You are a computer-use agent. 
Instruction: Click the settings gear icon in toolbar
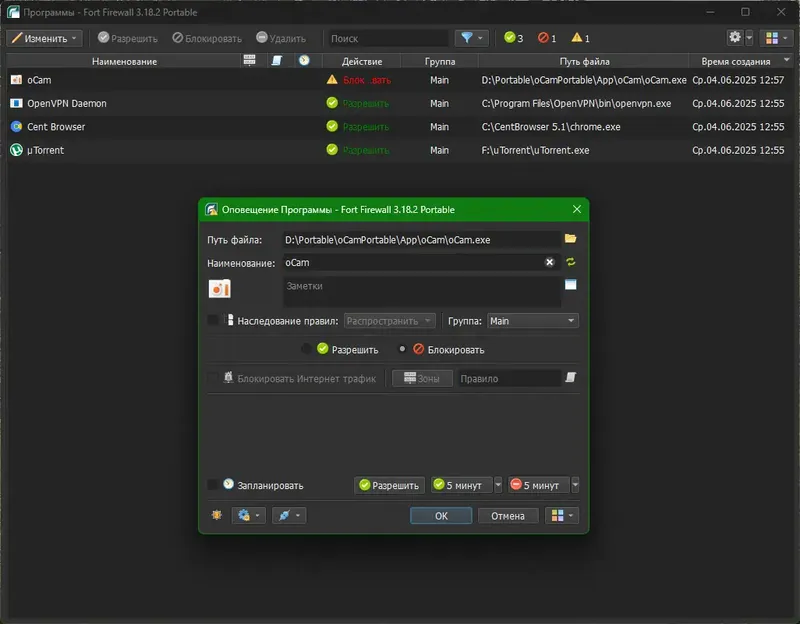(735, 37)
